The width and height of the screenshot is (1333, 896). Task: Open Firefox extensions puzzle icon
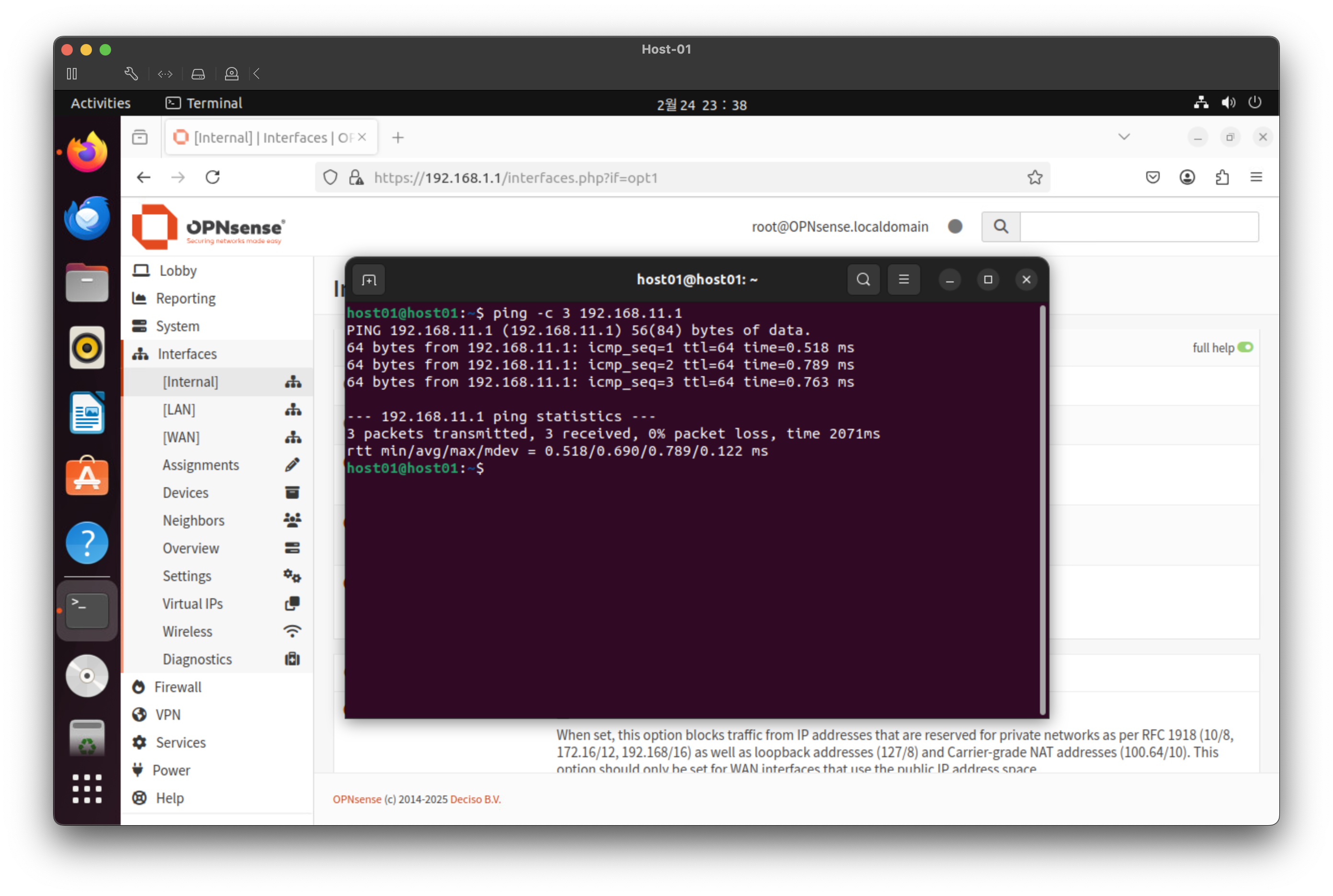(1221, 177)
